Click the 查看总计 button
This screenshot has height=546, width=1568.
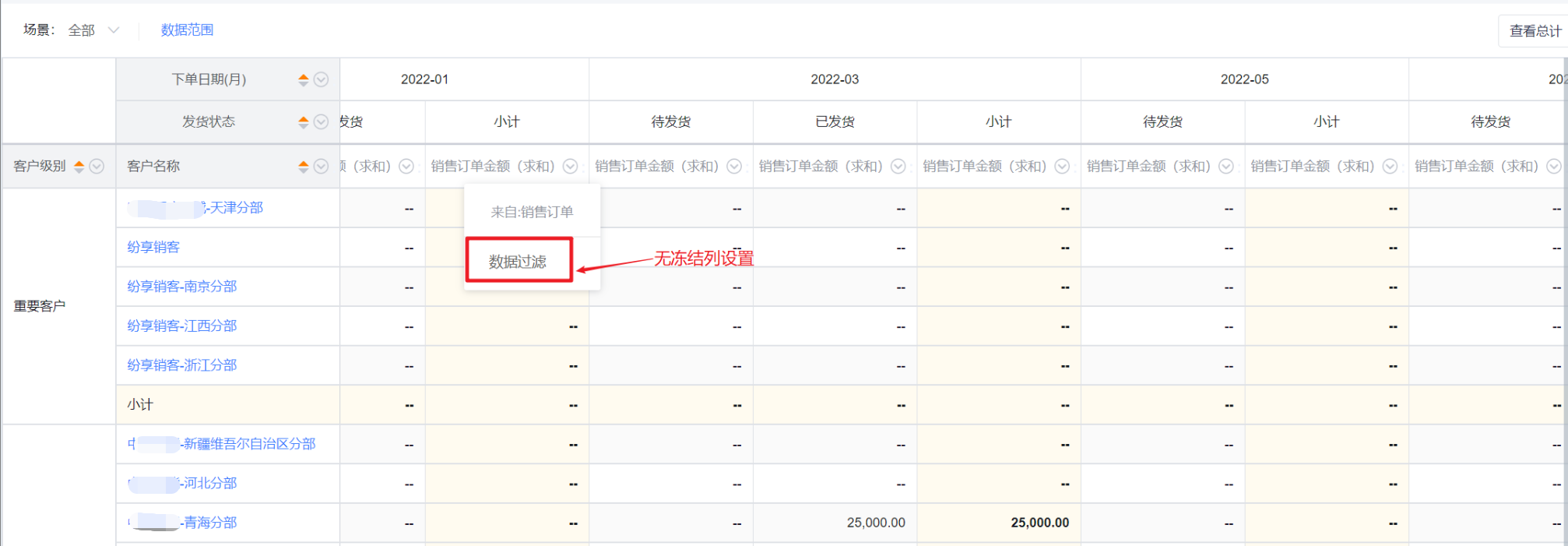pyautogui.click(x=1535, y=31)
